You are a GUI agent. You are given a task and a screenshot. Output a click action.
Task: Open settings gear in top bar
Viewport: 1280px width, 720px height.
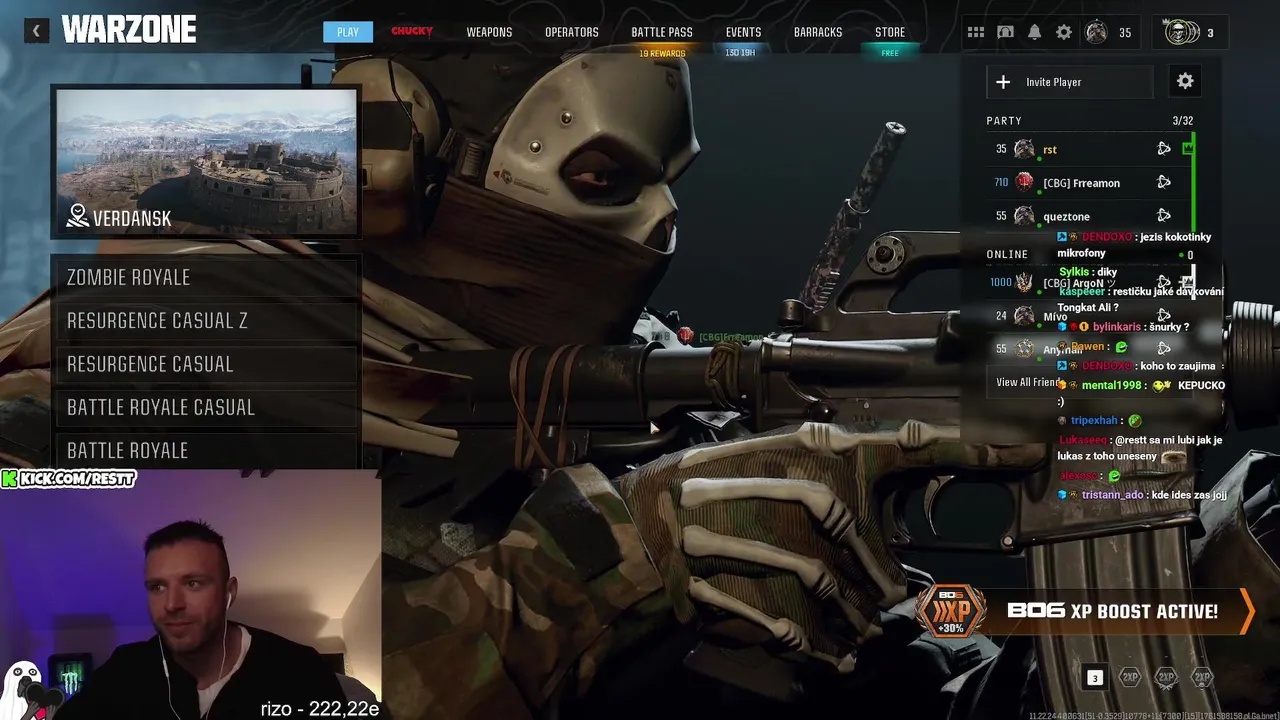click(x=1064, y=32)
